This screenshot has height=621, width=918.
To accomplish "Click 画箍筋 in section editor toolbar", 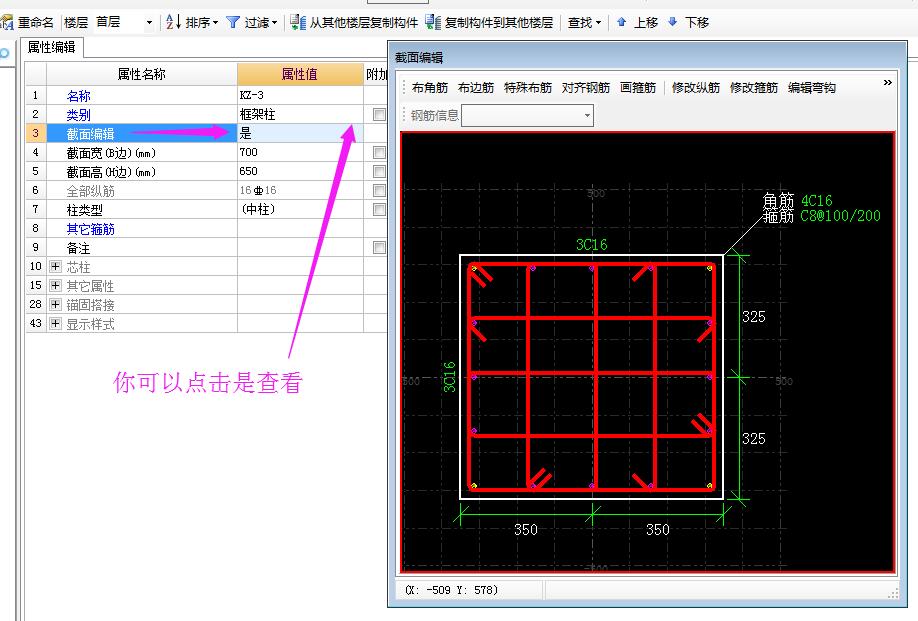I will 638,88.
